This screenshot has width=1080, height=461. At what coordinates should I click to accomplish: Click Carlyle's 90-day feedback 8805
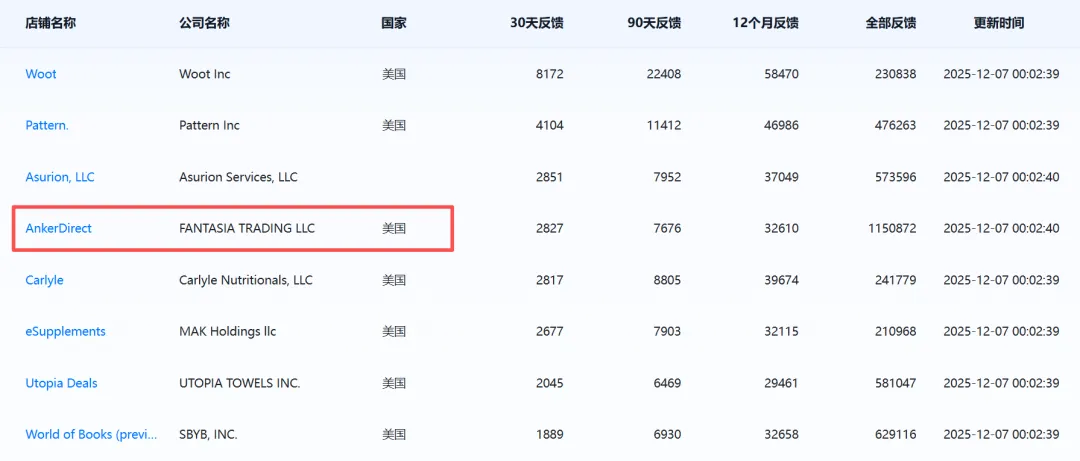pyautogui.click(x=667, y=280)
